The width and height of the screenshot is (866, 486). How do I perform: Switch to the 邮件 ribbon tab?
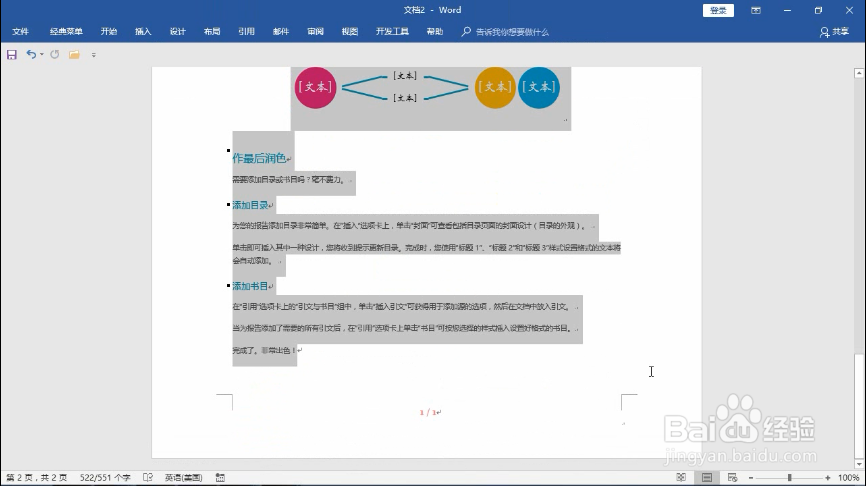coord(281,31)
